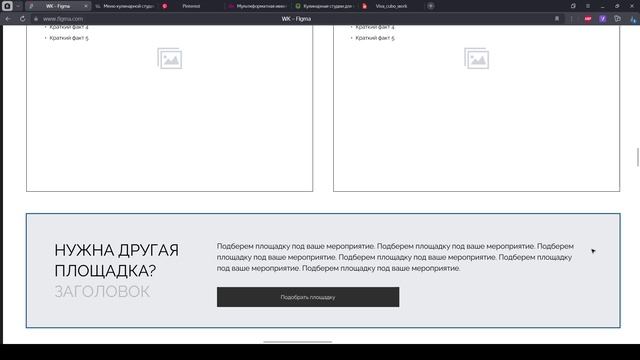Reload the Figma page

pos(22,19)
